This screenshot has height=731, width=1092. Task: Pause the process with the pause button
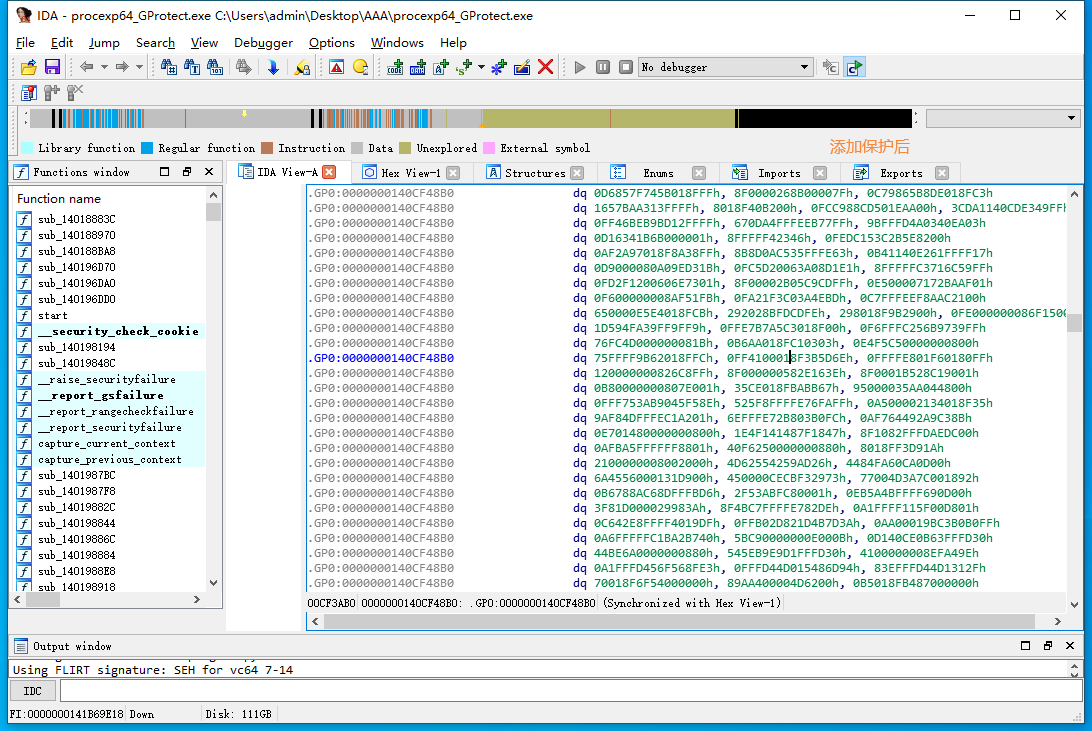pos(603,68)
